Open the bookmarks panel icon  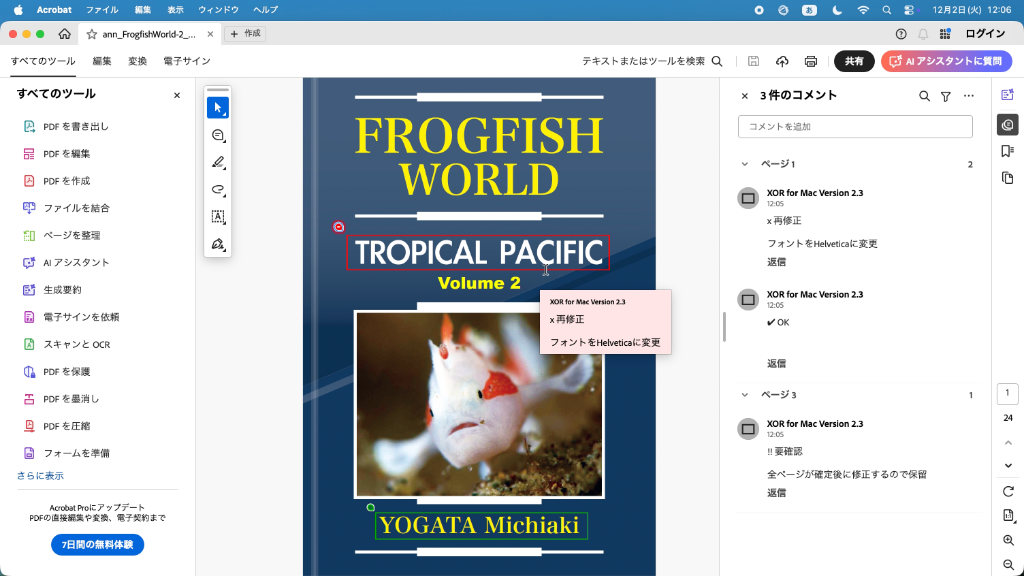[1007, 150]
